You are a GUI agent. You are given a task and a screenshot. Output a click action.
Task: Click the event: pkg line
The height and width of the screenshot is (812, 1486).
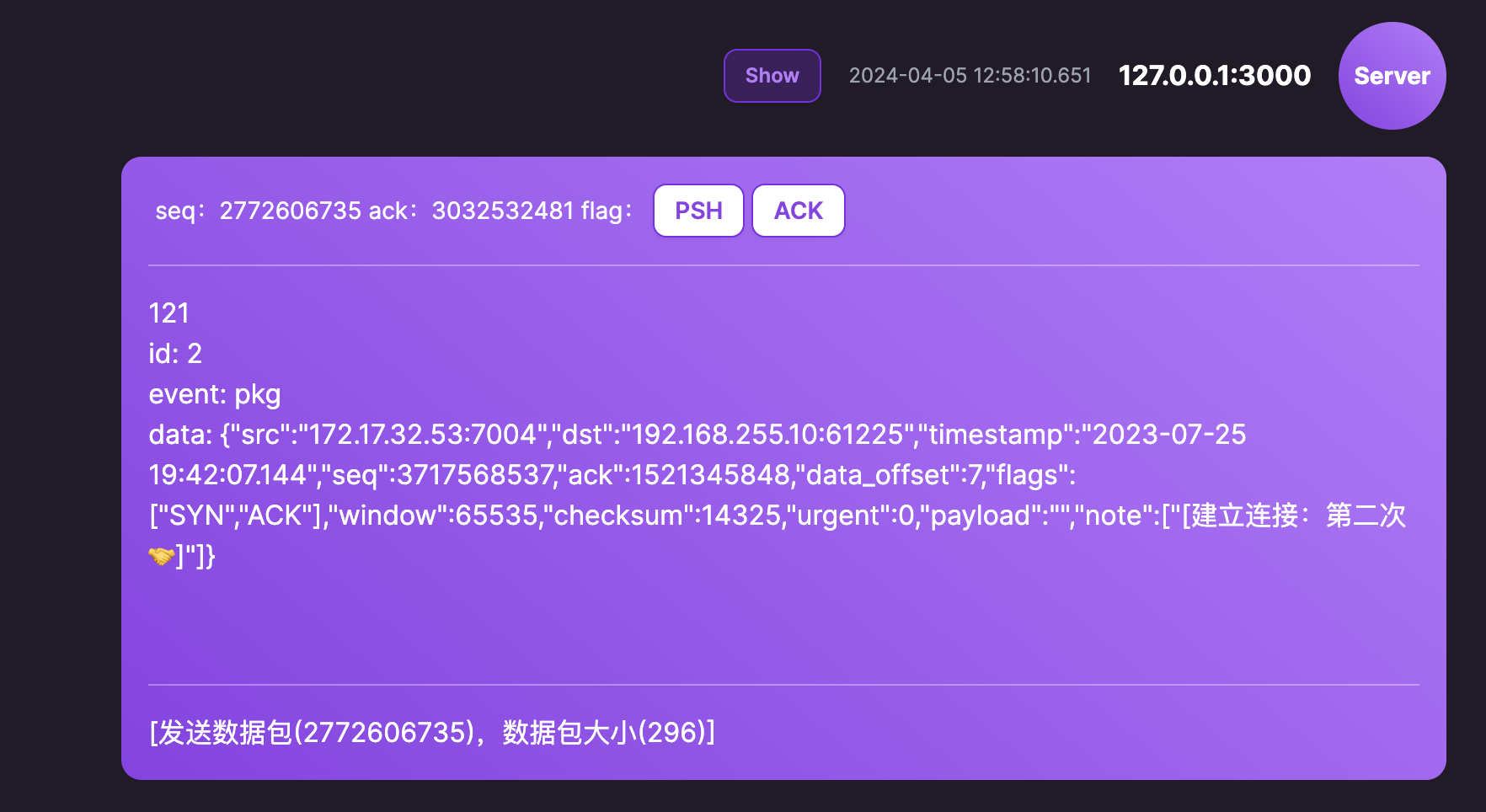click(x=215, y=394)
